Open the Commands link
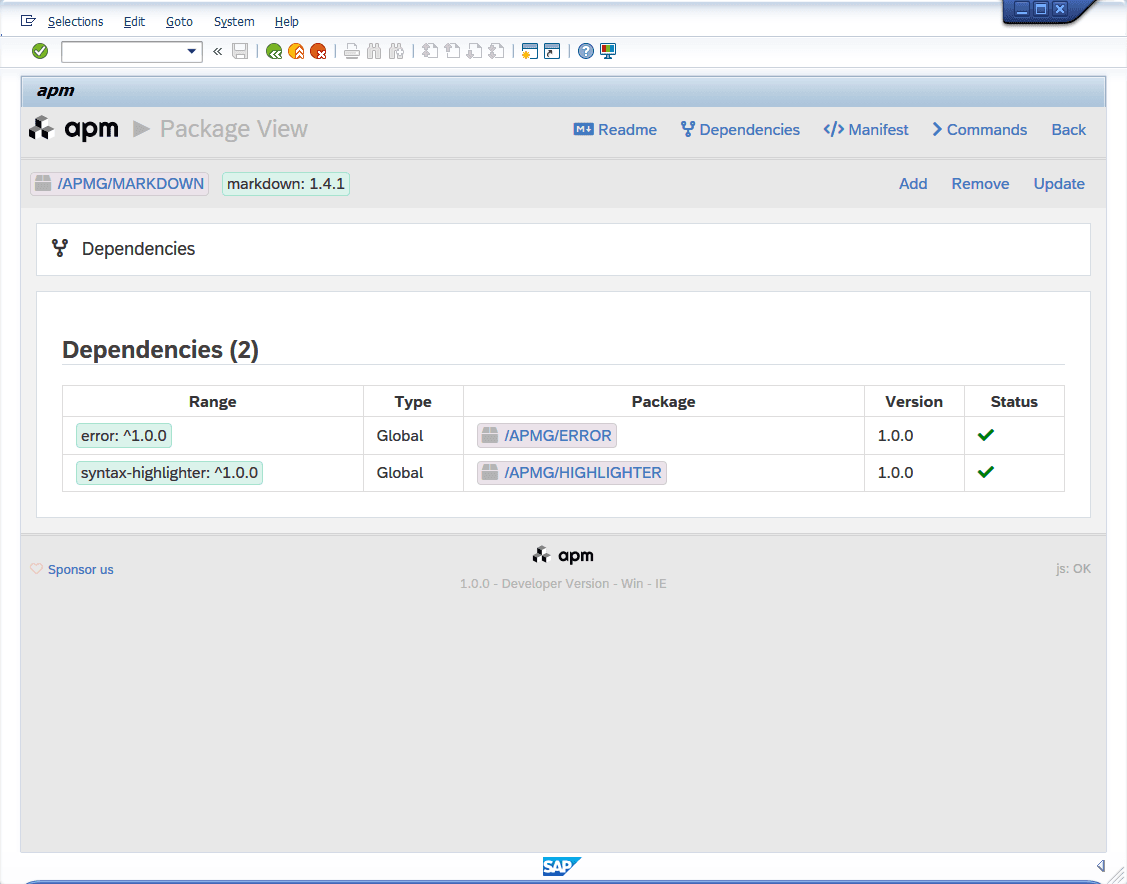Image resolution: width=1127 pixels, height=884 pixels. pyautogui.click(x=980, y=129)
